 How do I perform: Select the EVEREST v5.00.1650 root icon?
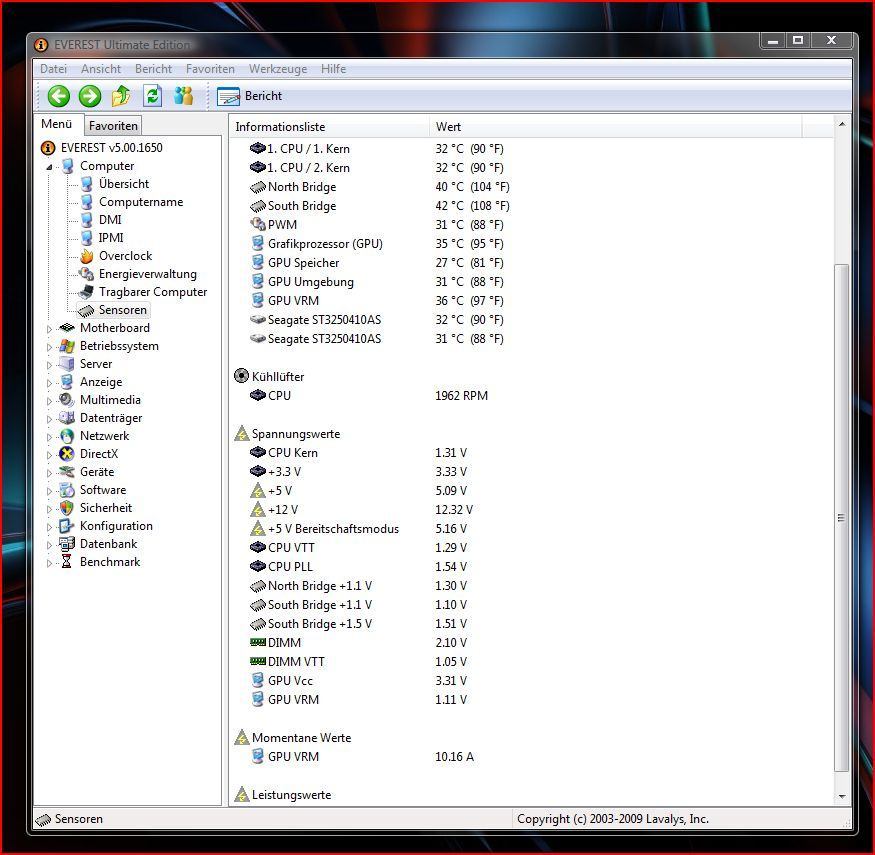(x=48, y=148)
